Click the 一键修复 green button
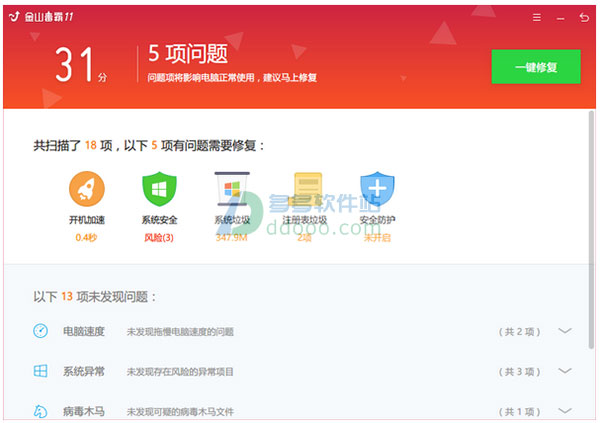 (x=536, y=67)
